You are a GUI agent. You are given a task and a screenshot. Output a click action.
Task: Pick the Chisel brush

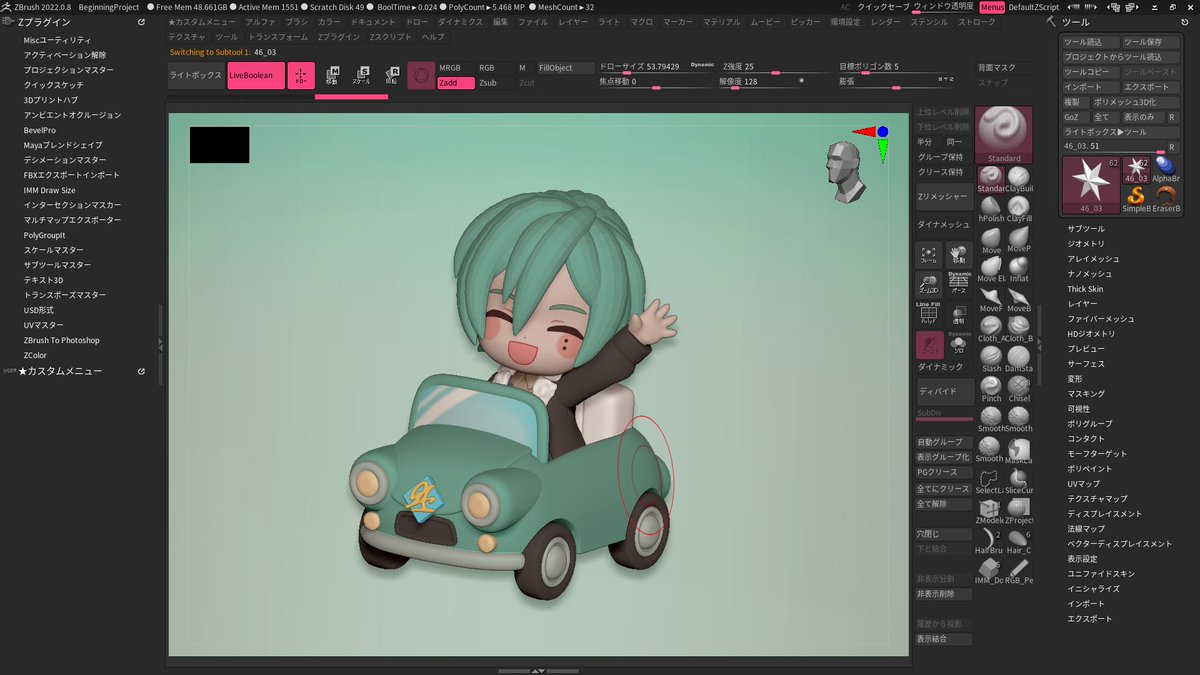[x=1019, y=389]
